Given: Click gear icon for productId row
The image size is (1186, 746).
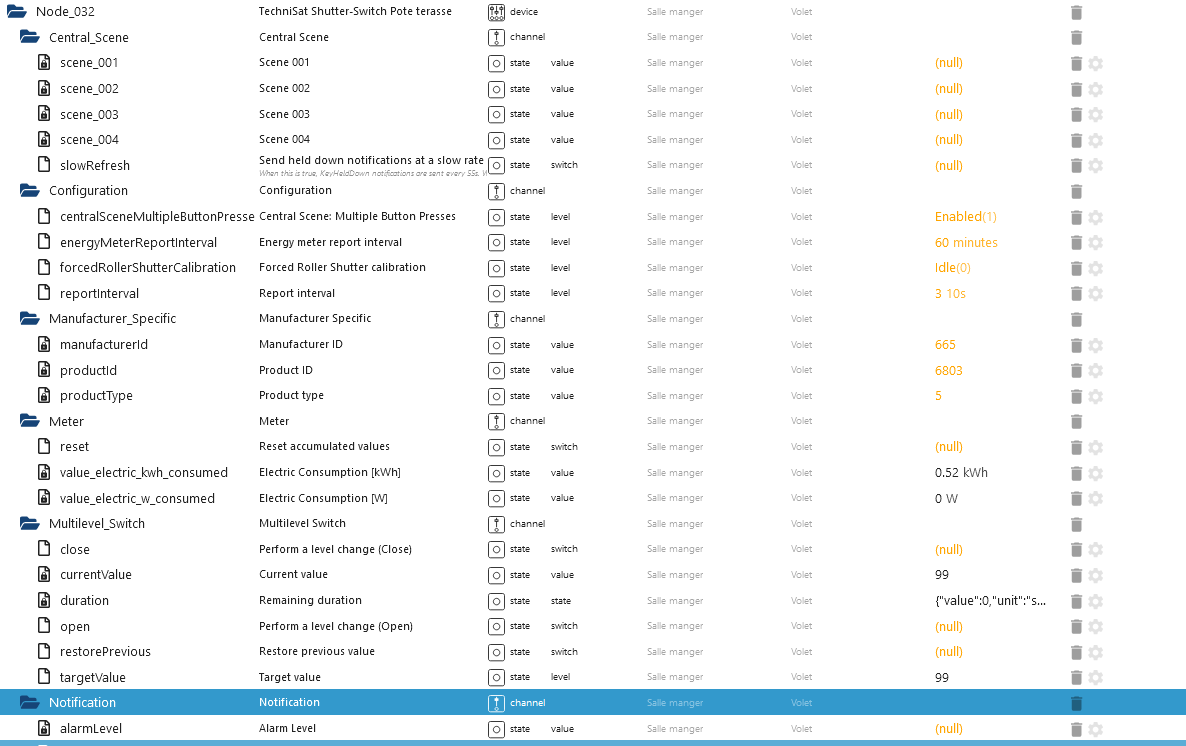Looking at the screenshot, I should (1095, 371).
